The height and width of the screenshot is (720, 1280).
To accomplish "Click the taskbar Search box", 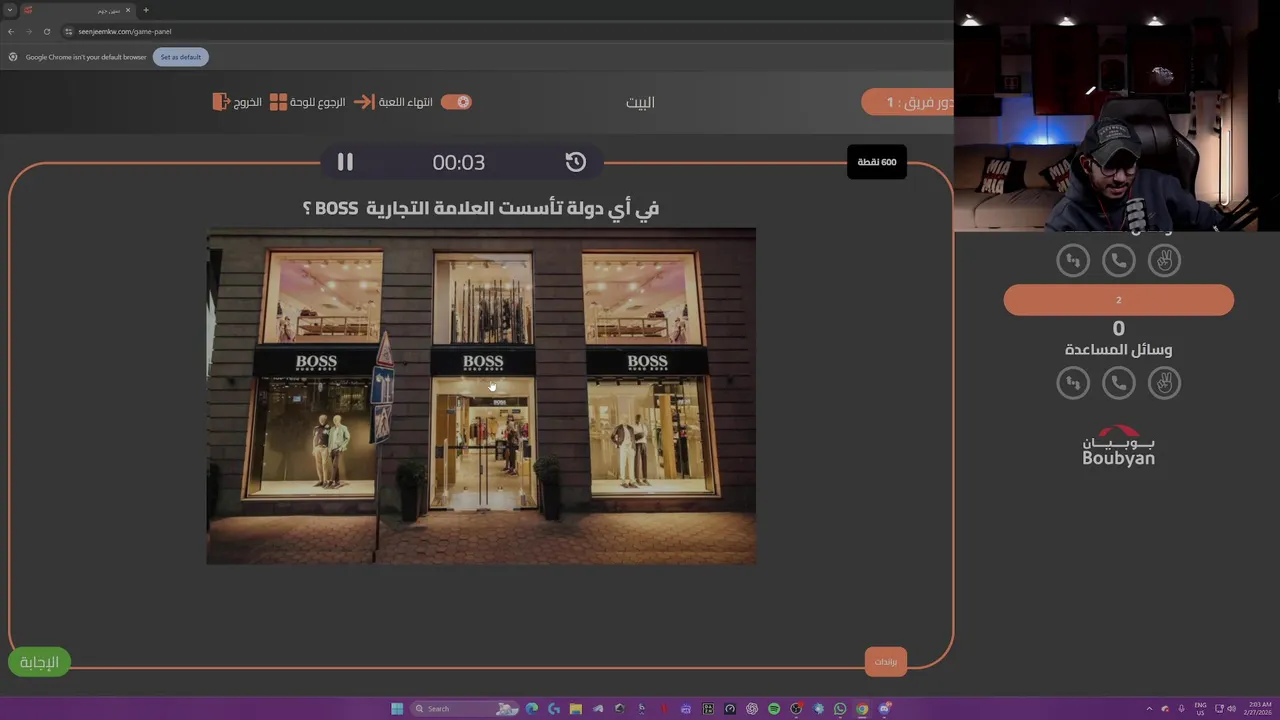I will tap(465, 709).
